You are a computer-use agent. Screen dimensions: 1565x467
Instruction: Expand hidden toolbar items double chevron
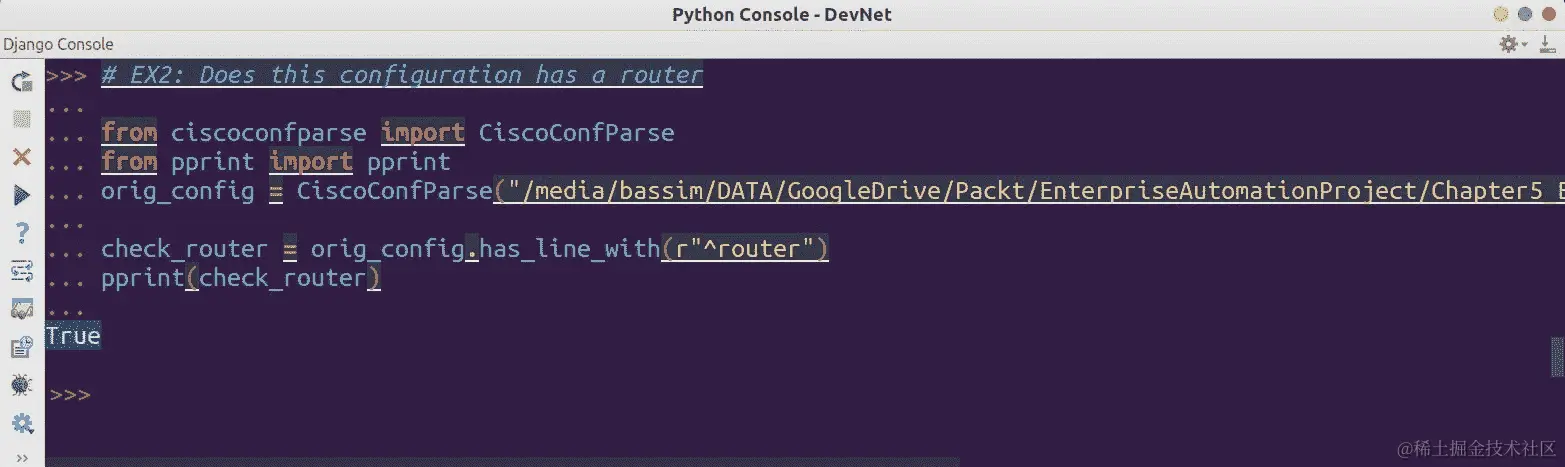tap(22, 458)
